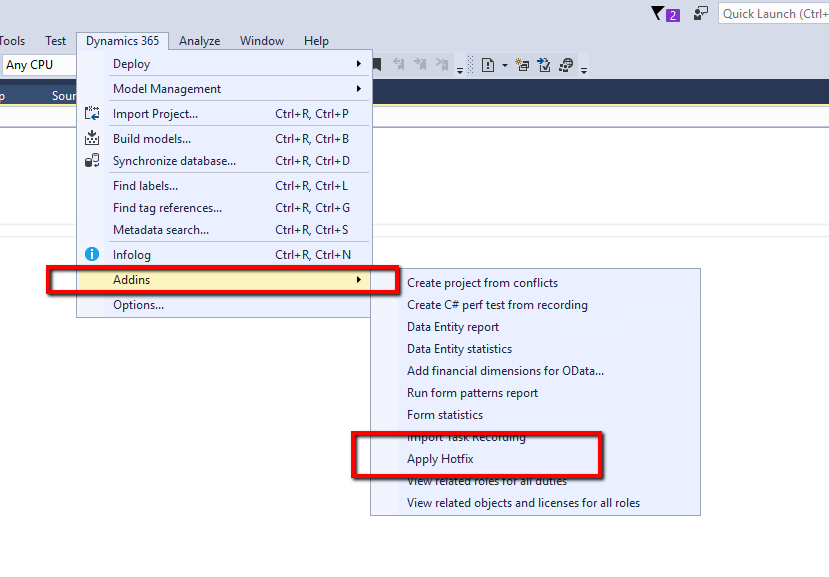Open the Tools menu

pos(12,41)
